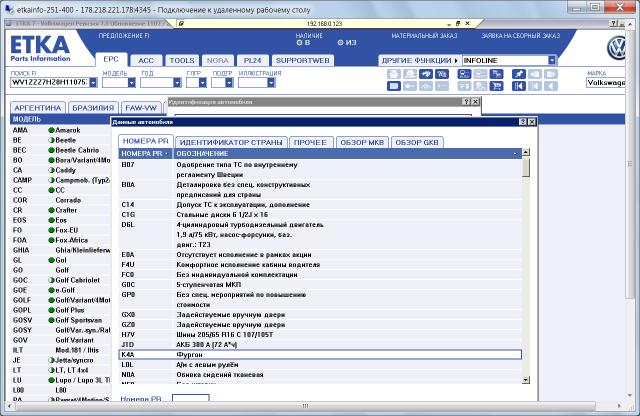Click PR table scrollbar up arrow

coord(526,152)
